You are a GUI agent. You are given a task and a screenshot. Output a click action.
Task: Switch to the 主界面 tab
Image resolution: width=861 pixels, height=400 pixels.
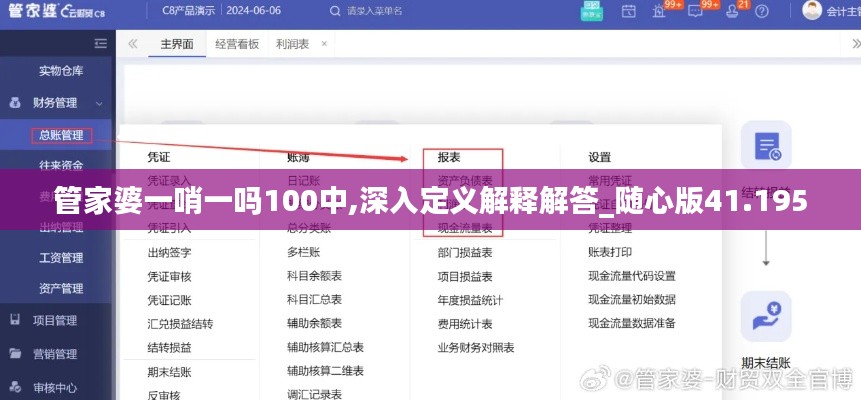pyautogui.click(x=177, y=44)
